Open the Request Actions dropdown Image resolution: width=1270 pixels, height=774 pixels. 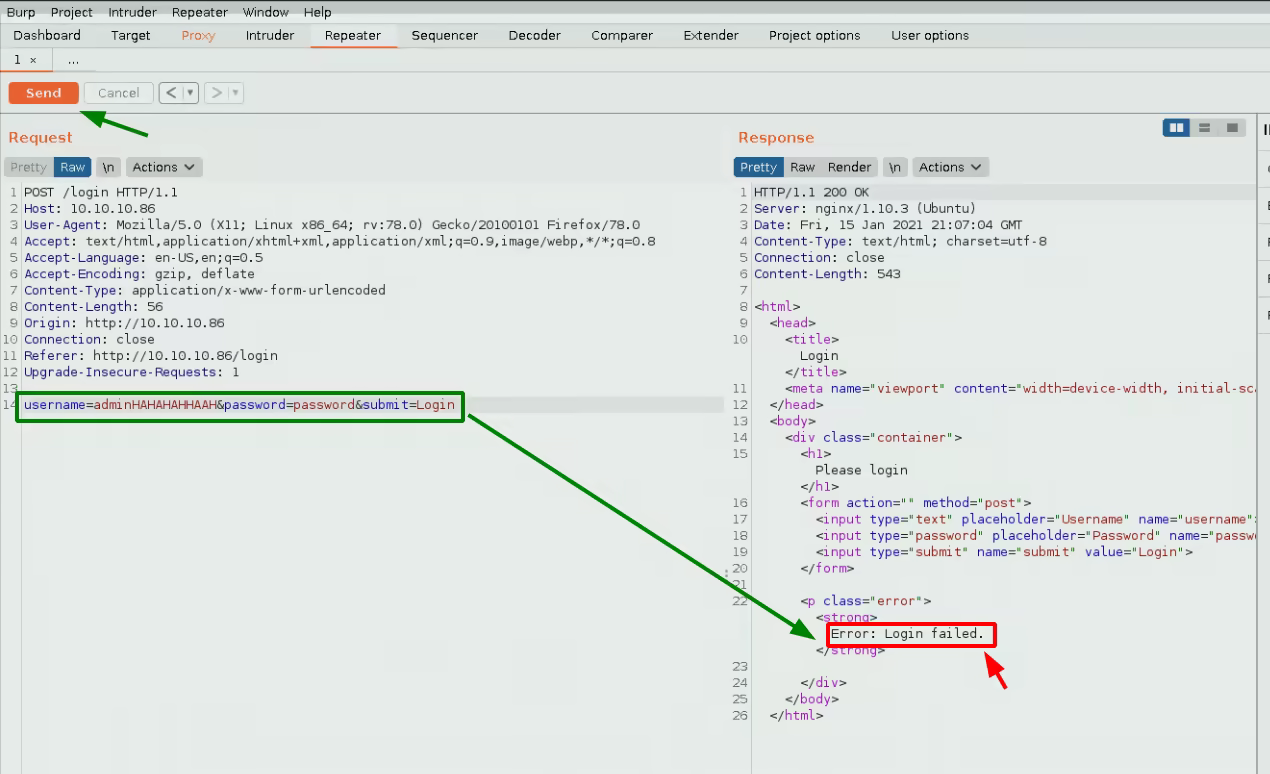pyautogui.click(x=163, y=167)
